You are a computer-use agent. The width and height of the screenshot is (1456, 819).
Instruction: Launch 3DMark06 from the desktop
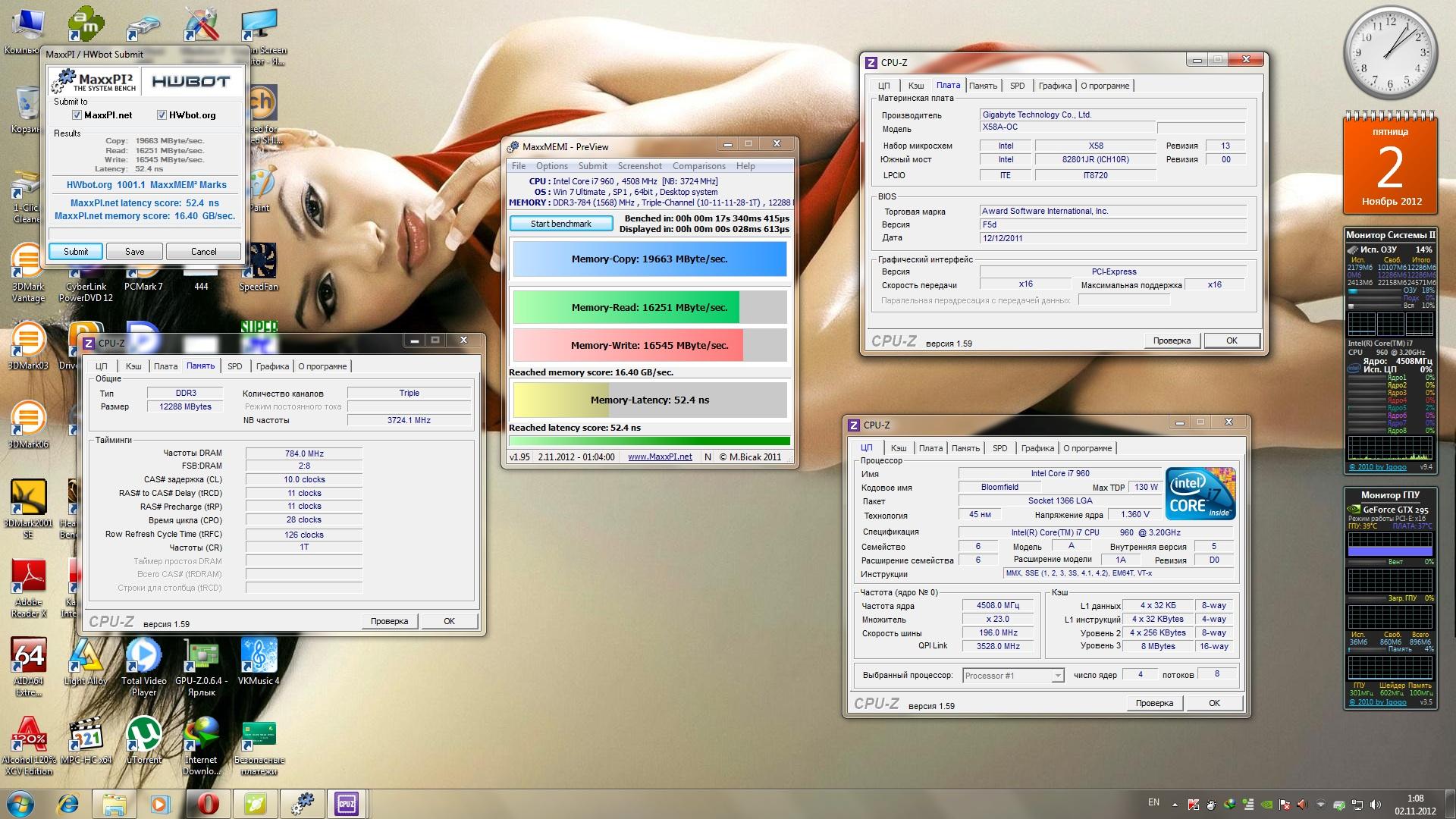(28, 424)
